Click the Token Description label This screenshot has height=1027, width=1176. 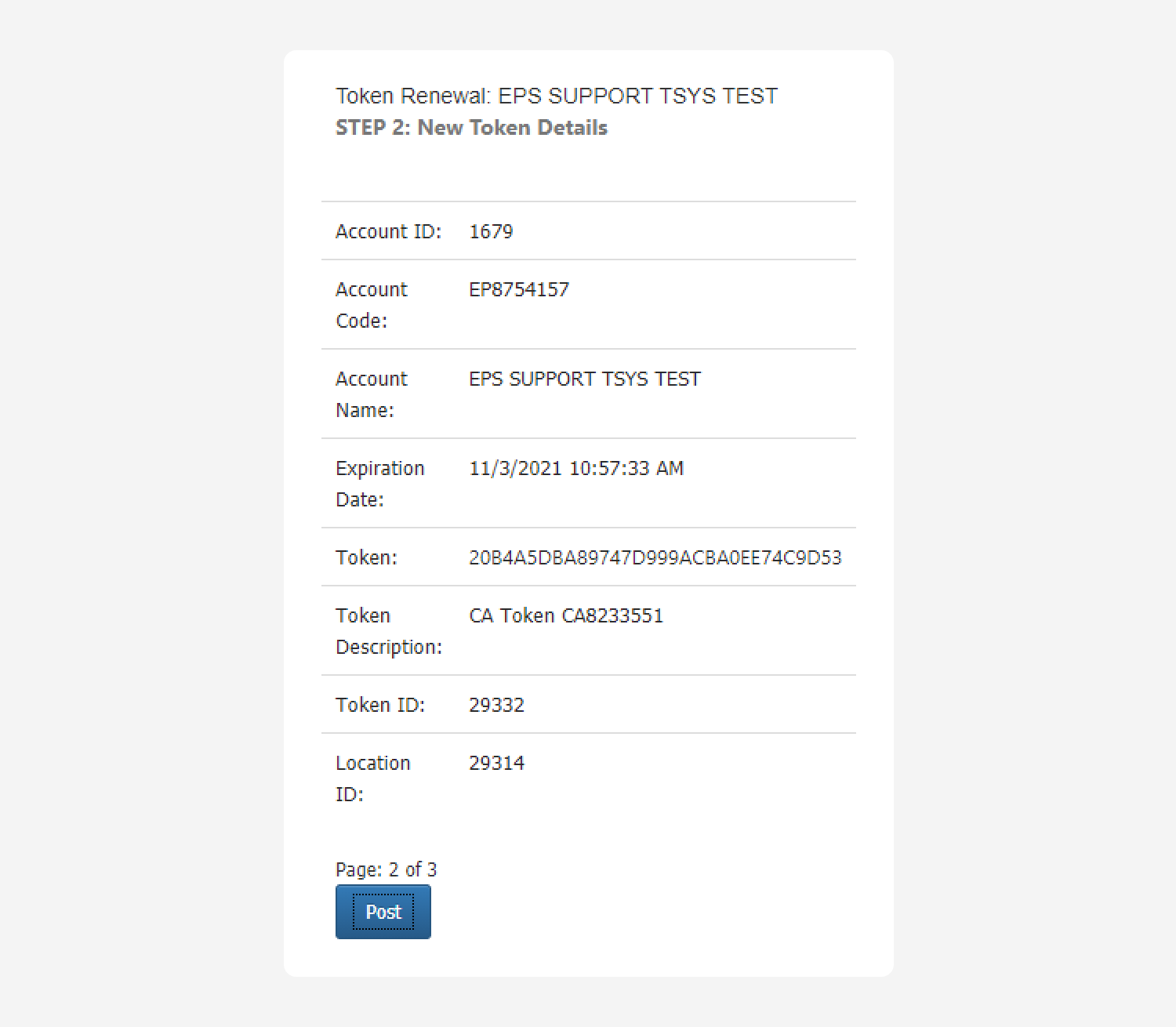pyautogui.click(x=388, y=631)
